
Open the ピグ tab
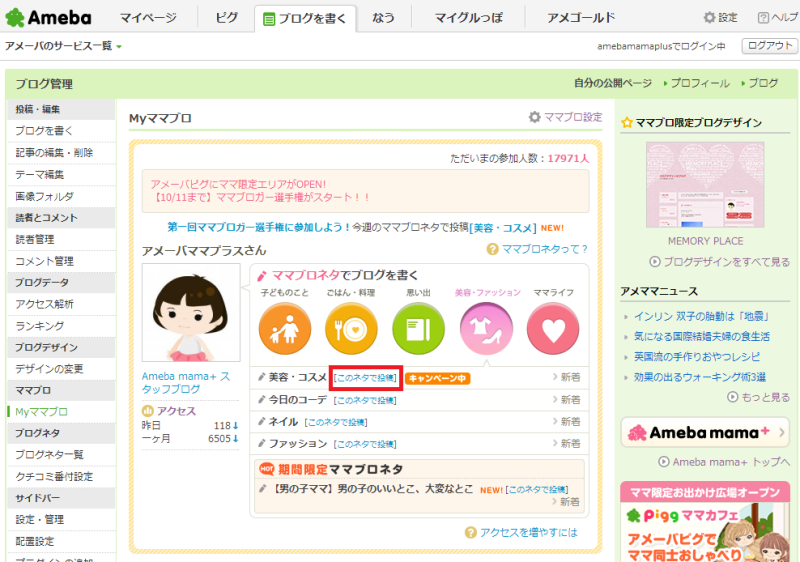click(x=226, y=18)
